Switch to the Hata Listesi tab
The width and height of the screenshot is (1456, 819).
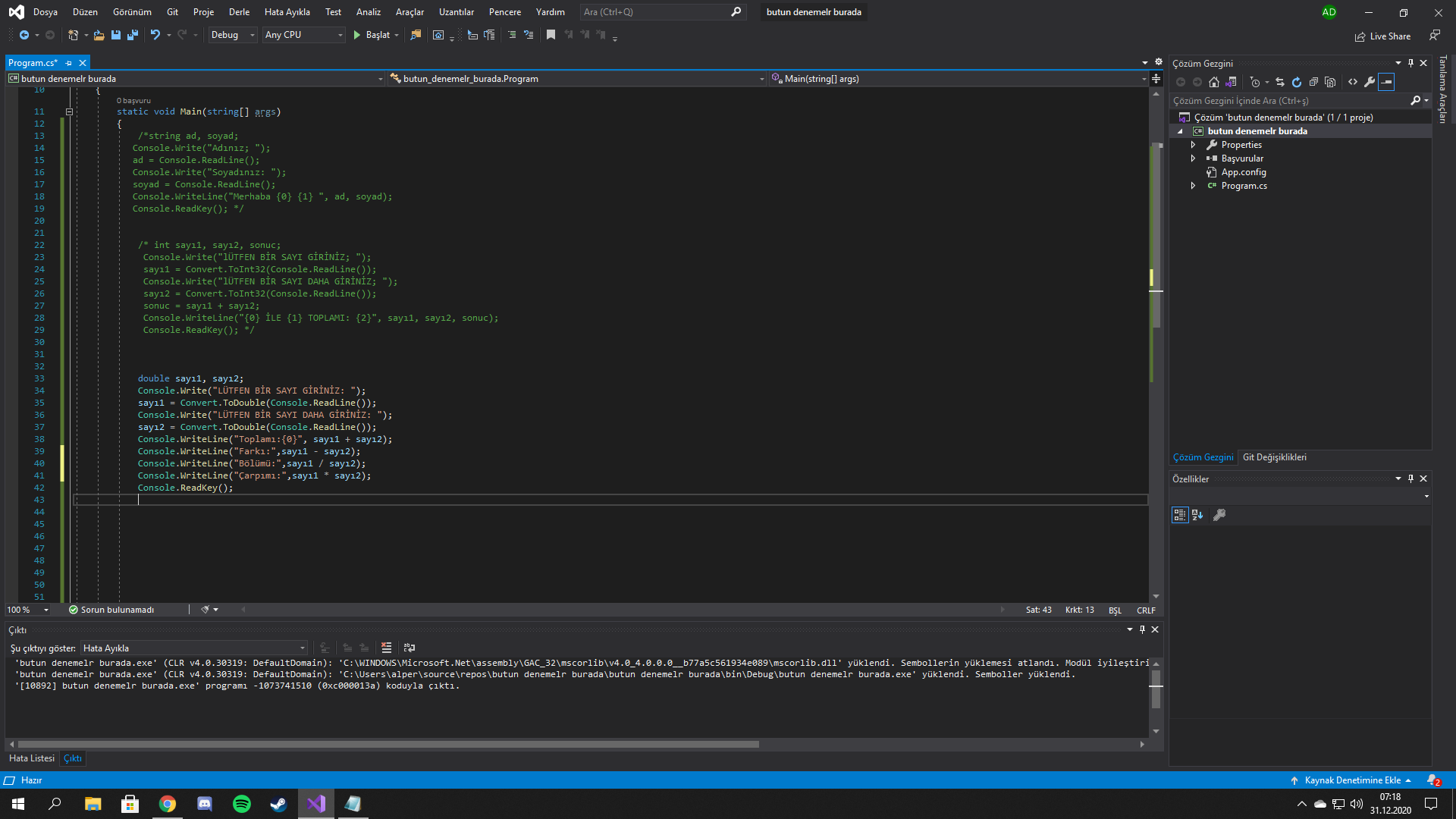click(x=32, y=758)
